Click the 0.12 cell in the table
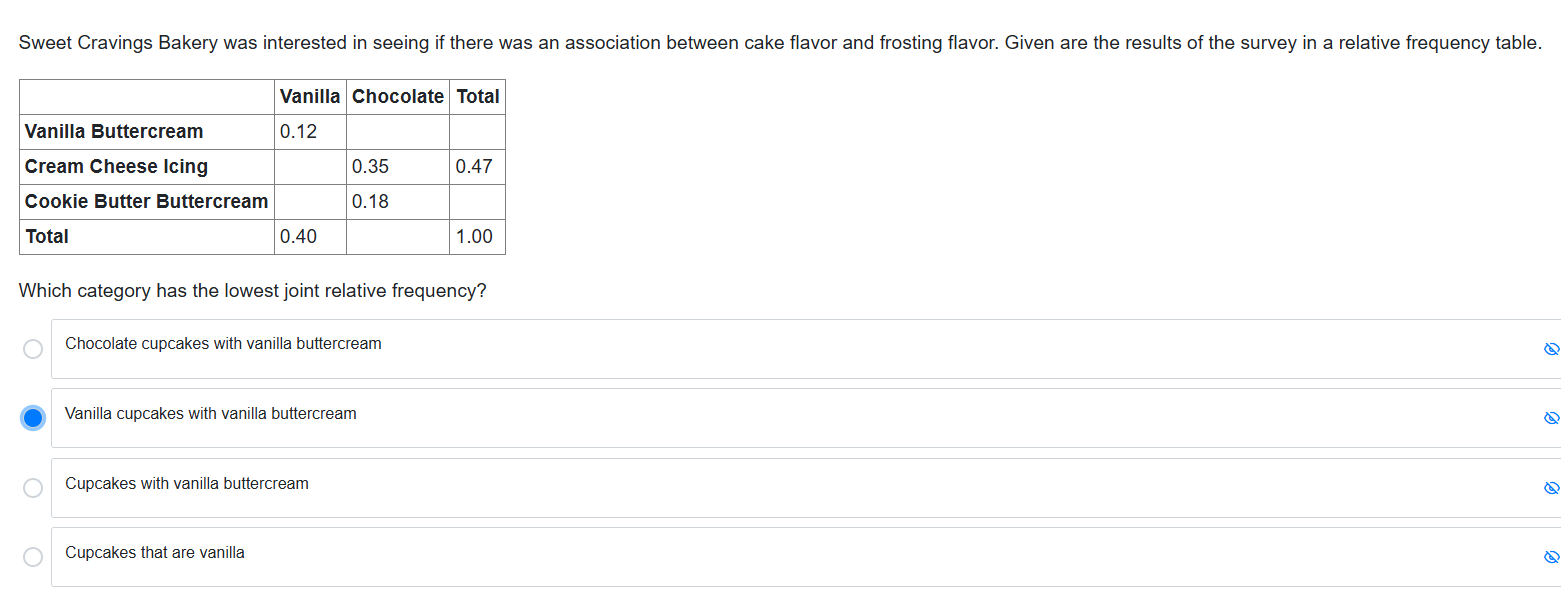Viewport: 1561px width, 599px height. pyautogui.click(x=298, y=132)
